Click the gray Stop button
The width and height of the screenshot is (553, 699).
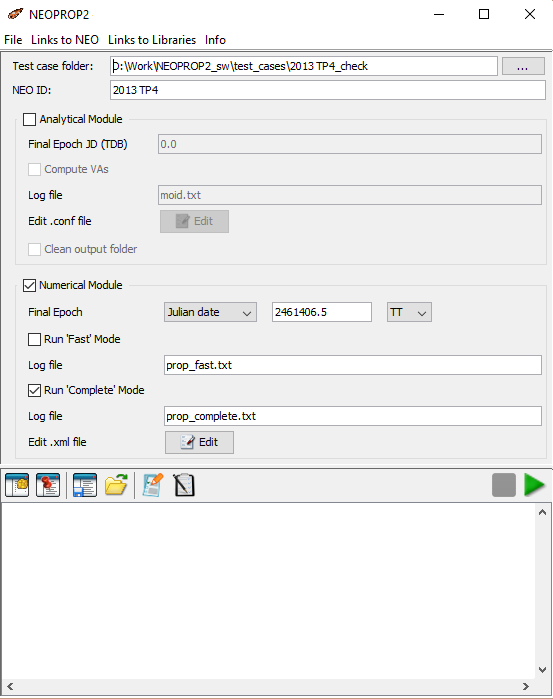504,485
